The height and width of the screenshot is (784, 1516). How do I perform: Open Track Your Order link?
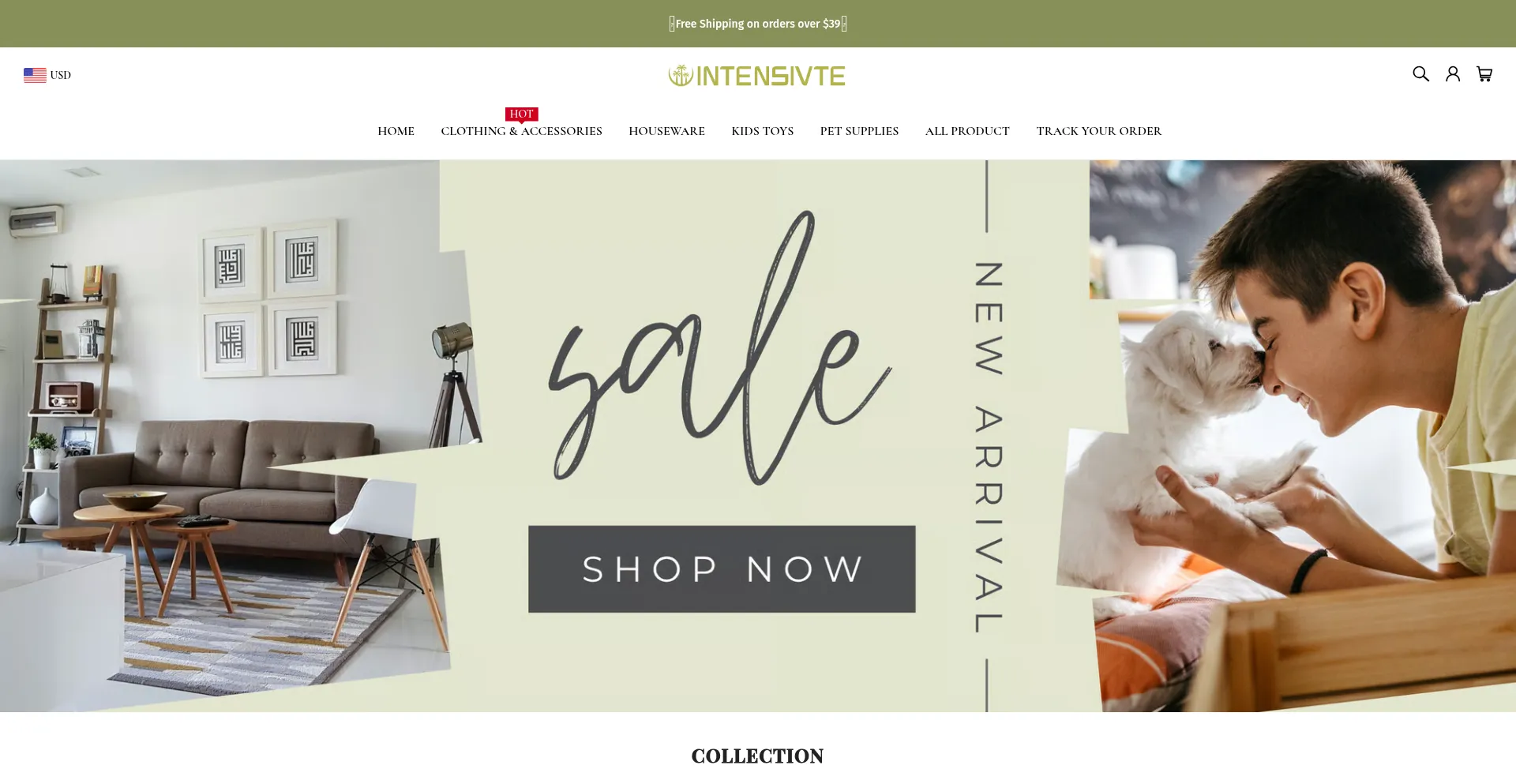point(1098,131)
